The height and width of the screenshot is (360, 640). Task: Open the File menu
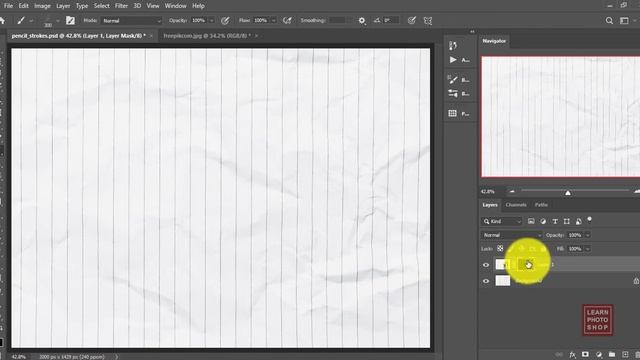pyautogui.click(x=8, y=6)
